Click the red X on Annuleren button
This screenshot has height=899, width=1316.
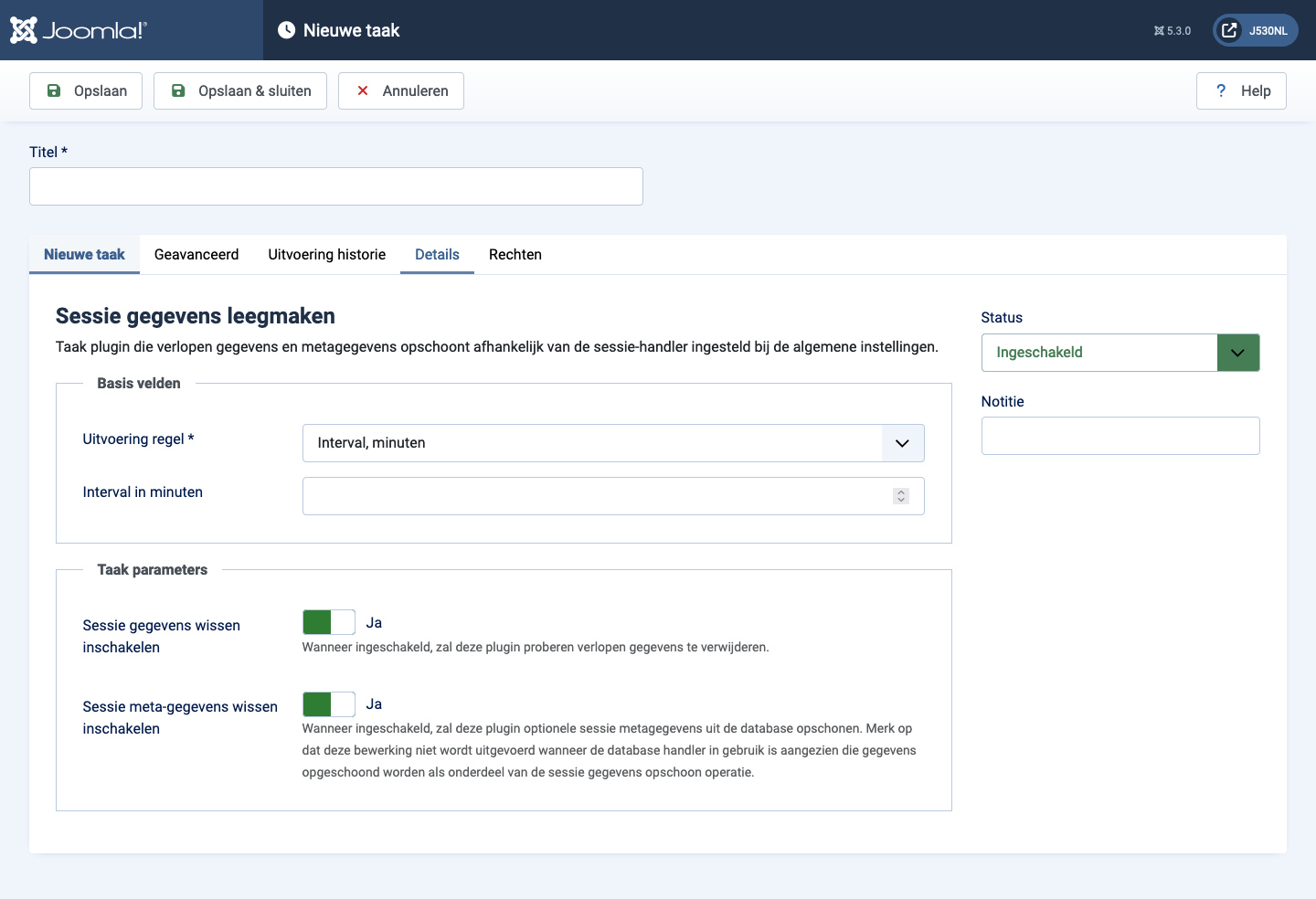pos(363,90)
